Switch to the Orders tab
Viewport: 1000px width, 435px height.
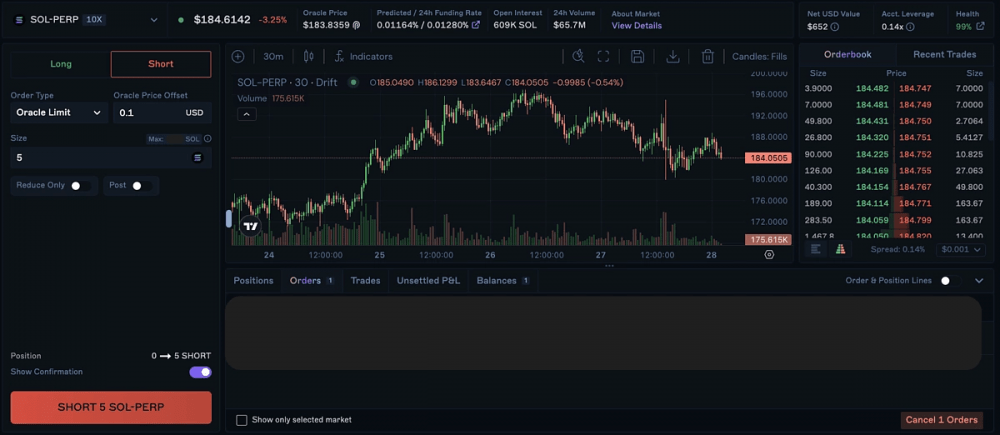(x=312, y=281)
